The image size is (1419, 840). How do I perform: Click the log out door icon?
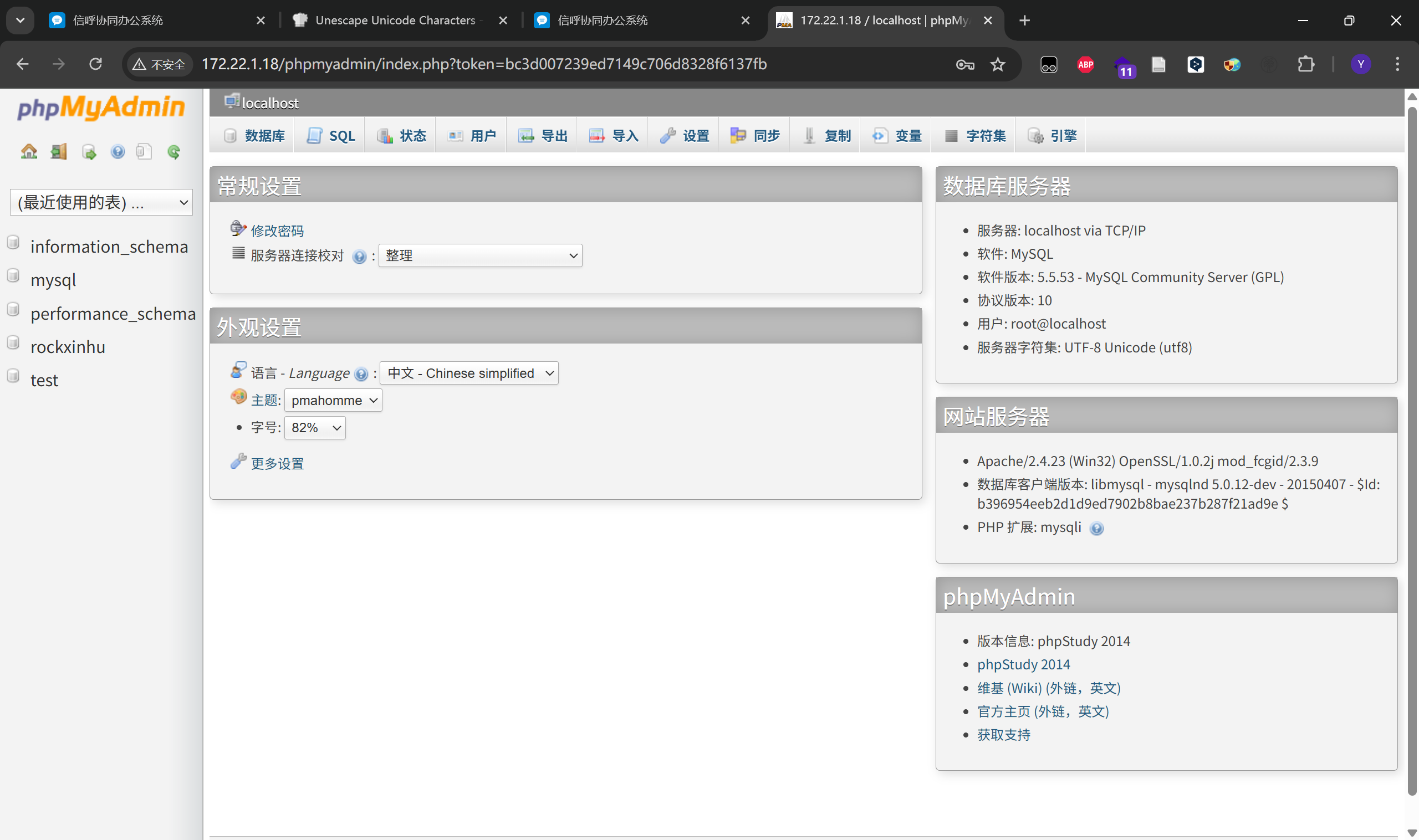point(58,152)
